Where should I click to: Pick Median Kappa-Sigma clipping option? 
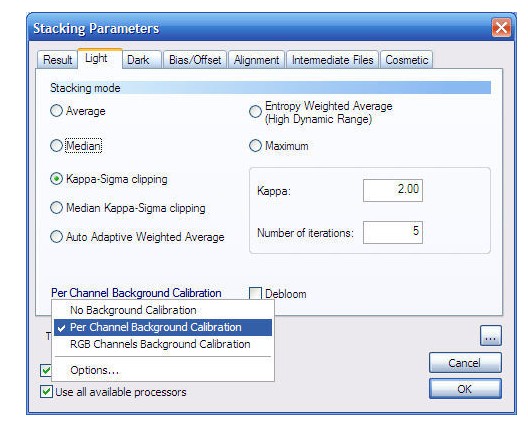56,208
